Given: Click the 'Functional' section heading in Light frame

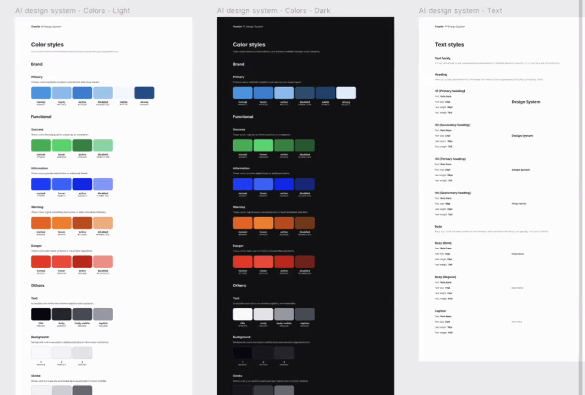Looking at the screenshot, I should 41,117.
